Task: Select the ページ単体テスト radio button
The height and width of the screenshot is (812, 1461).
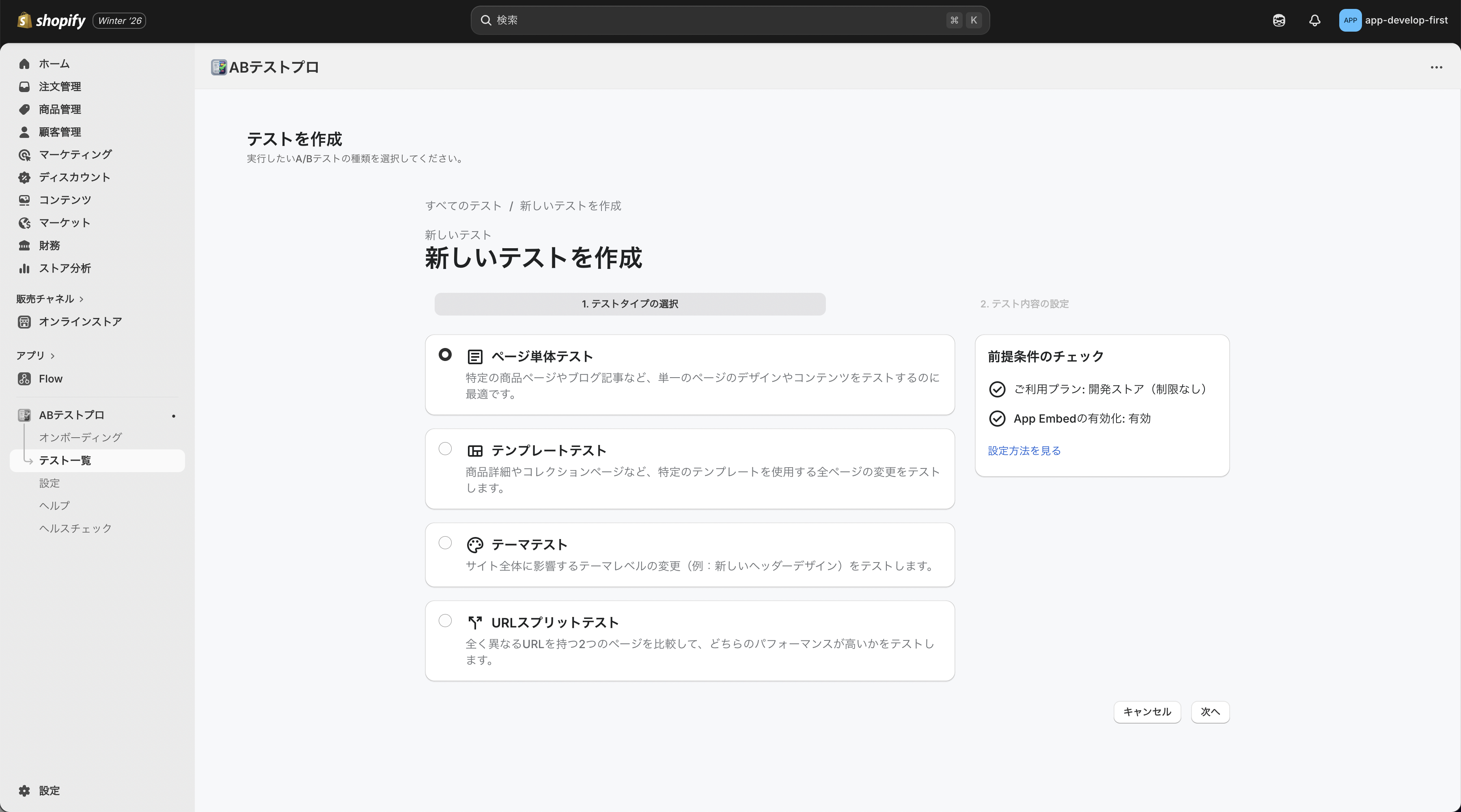Action: click(445, 355)
